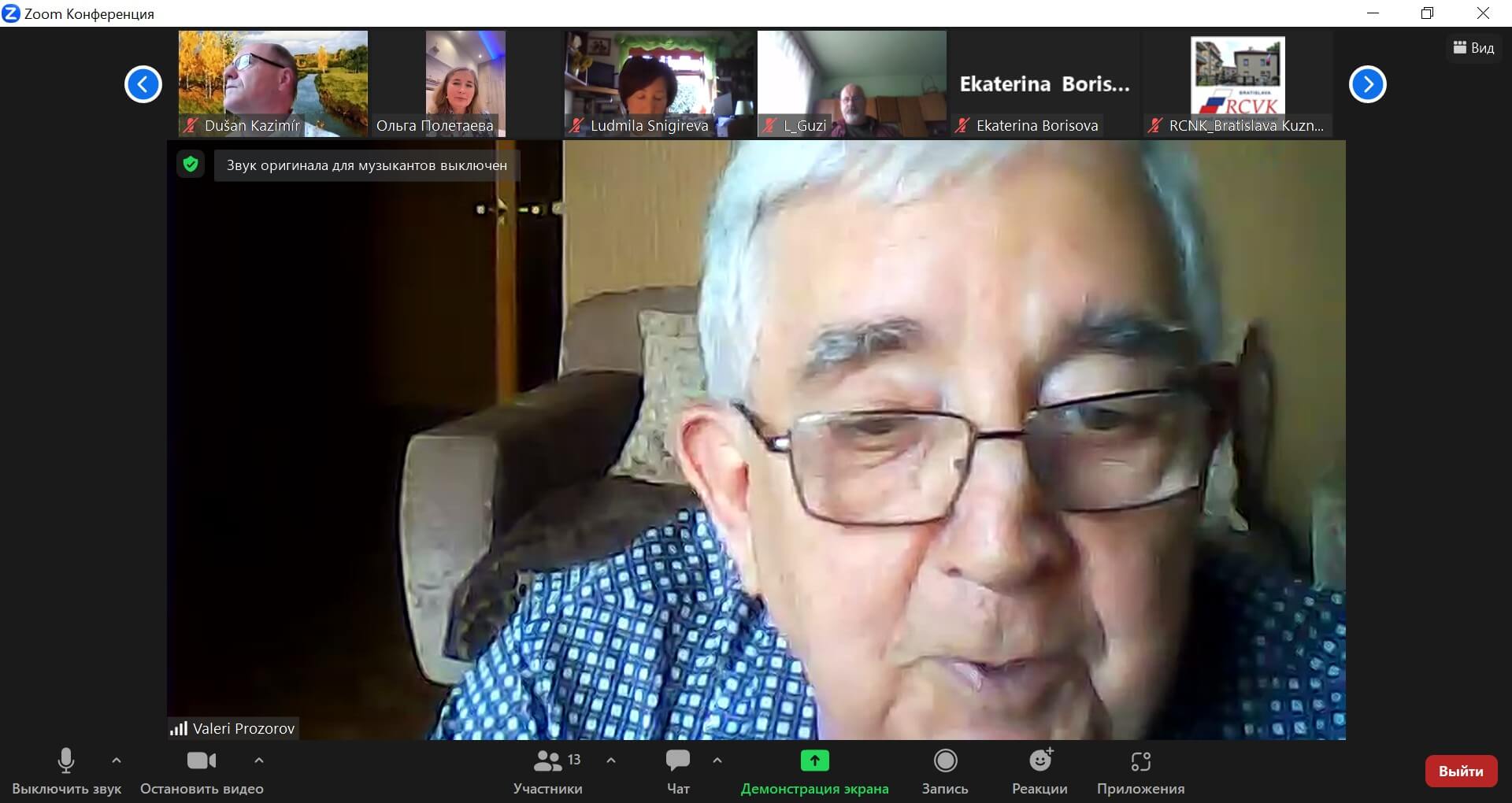This screenshot has height=803, width=1512.
Task: Leave the meeting with Выйти
Action: tap(1461, 772)
